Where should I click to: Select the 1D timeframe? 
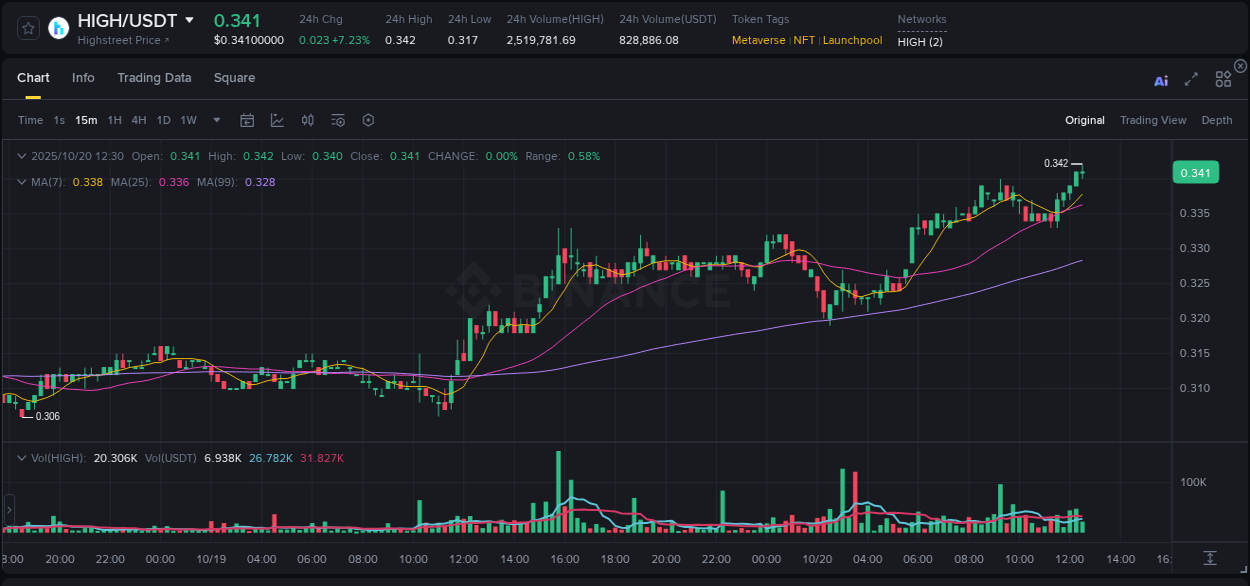[163, 120]
